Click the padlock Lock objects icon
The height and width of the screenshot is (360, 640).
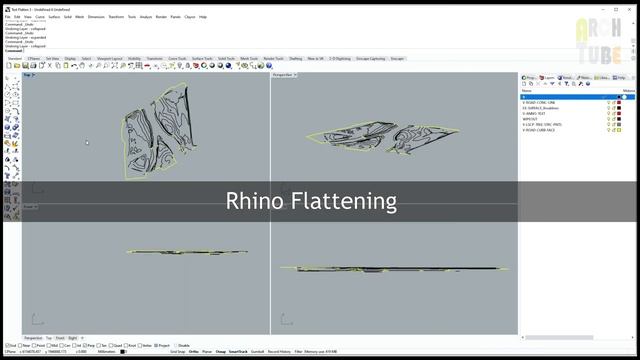coord(188,65)
